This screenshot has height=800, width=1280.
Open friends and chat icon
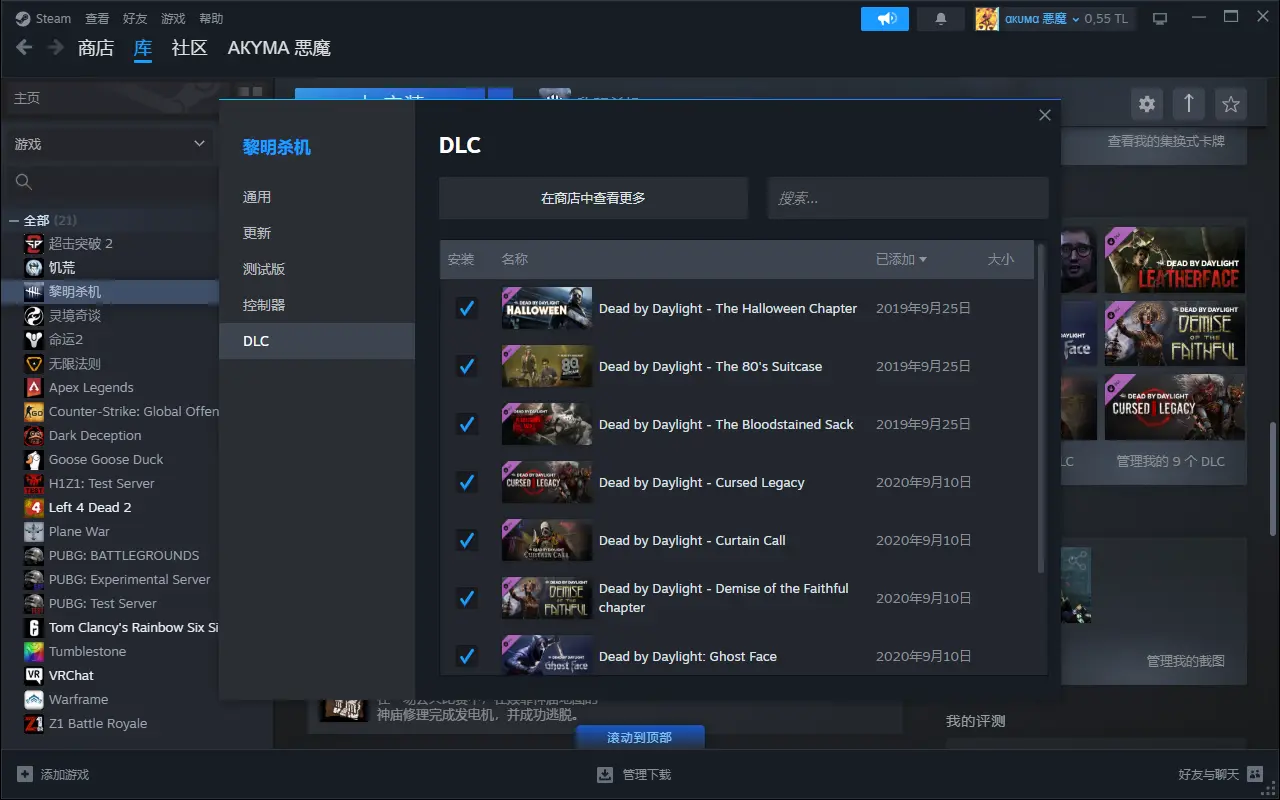click(x=1255, y=774)
